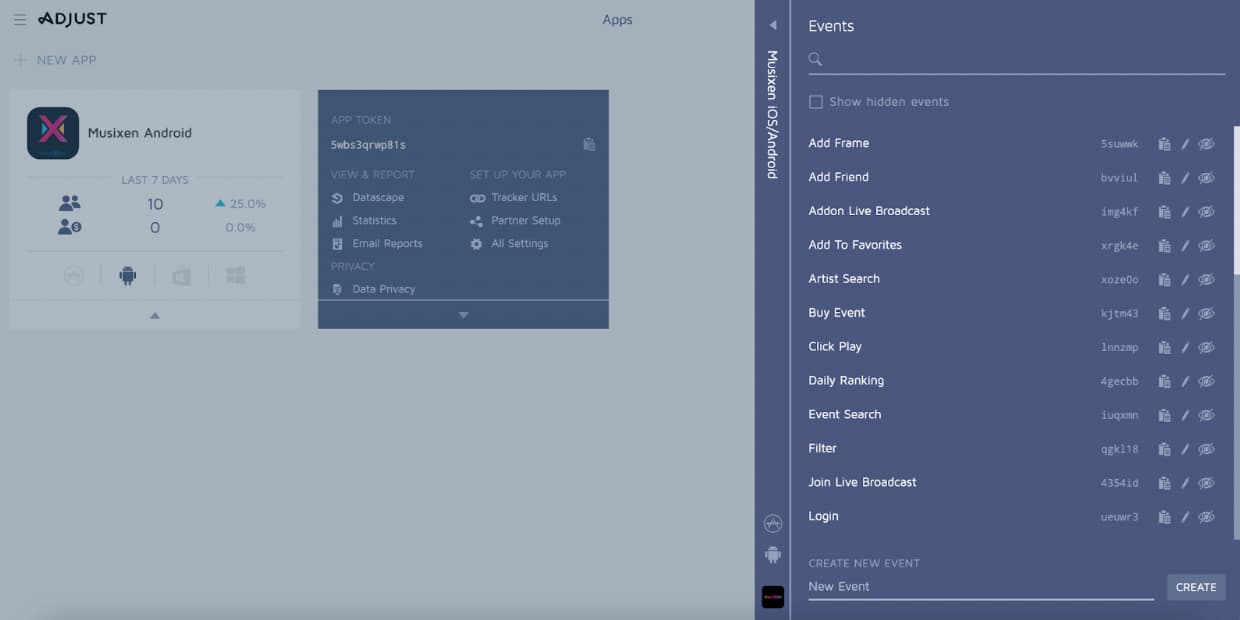Open All Settings

510,244
